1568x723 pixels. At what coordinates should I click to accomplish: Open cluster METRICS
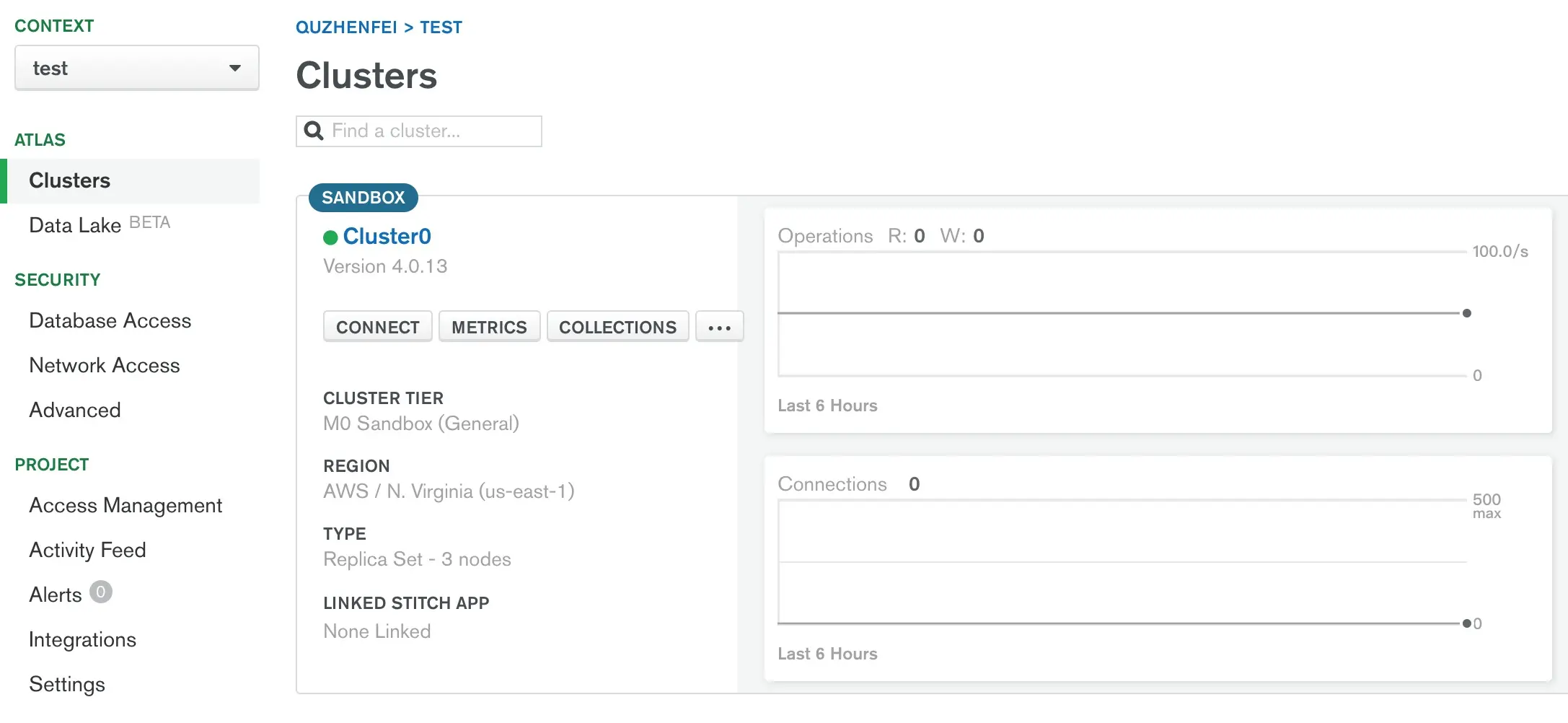click(x=489, y=328)
